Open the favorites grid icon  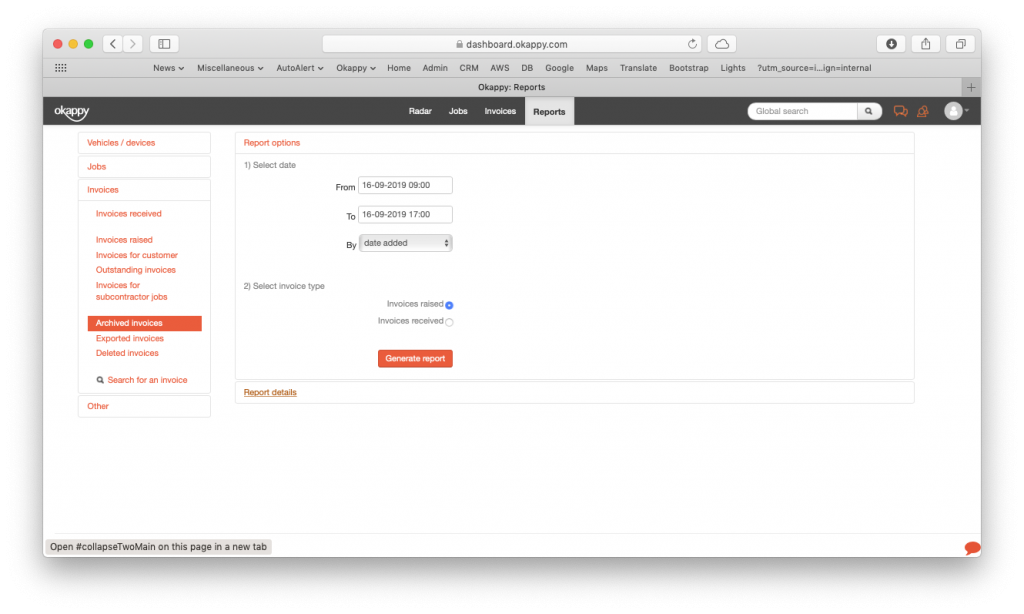pos(61,68)
